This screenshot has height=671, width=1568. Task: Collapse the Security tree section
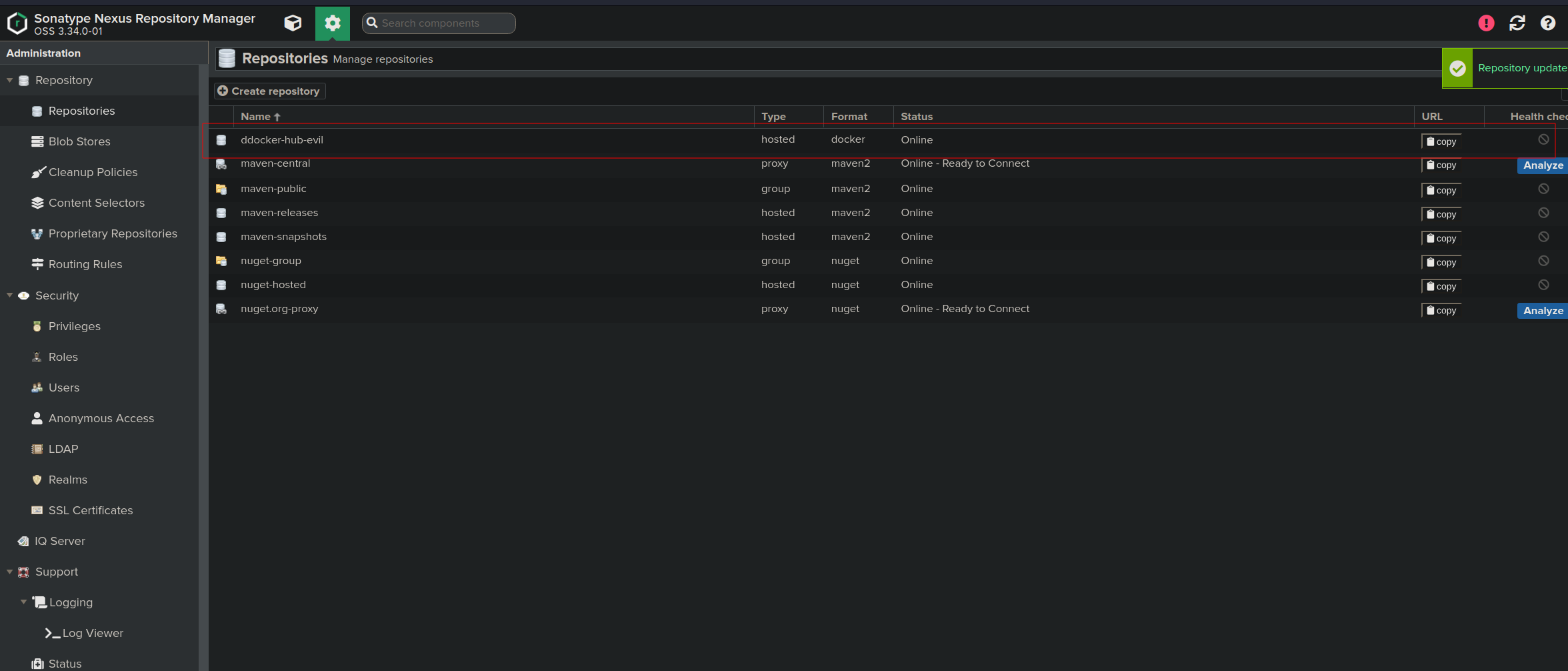[9, 295]
